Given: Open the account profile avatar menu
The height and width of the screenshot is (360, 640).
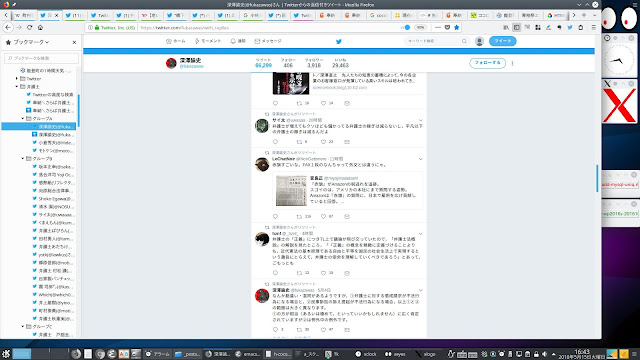Looking at the screenshot, I should click(479, 41).
